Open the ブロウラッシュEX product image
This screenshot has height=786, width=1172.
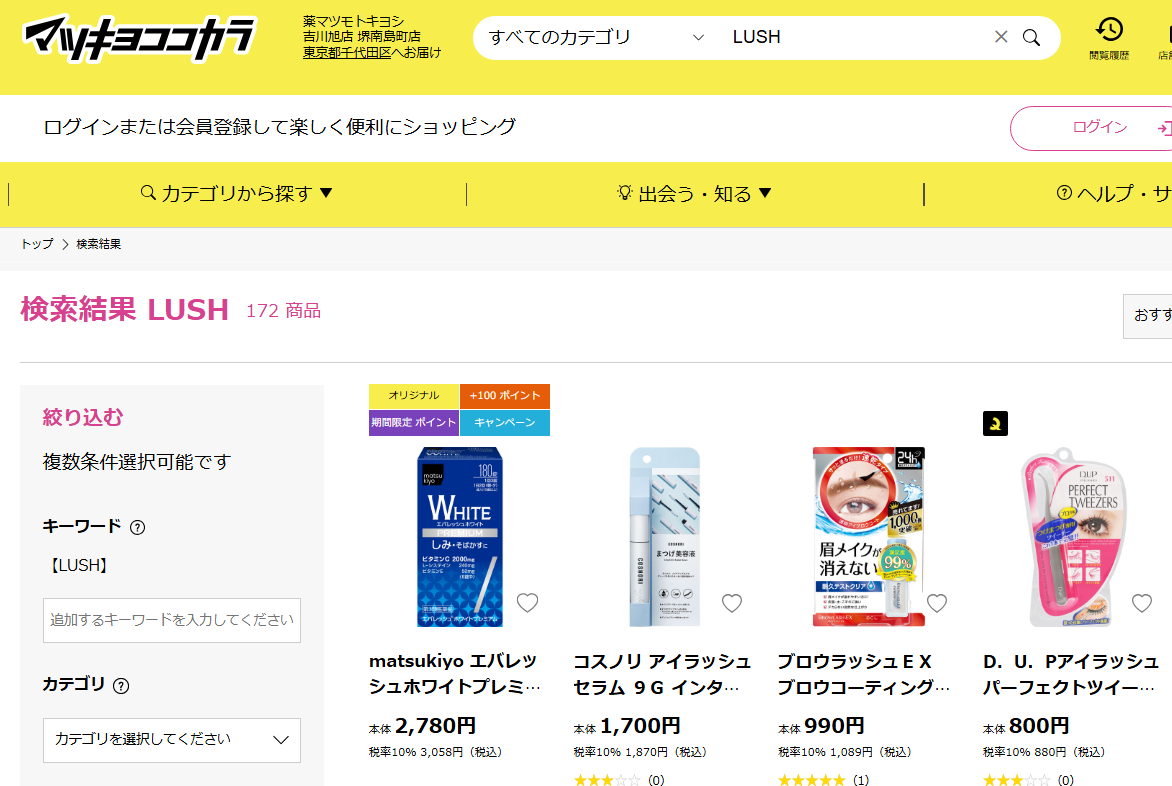tap(869, 537)
